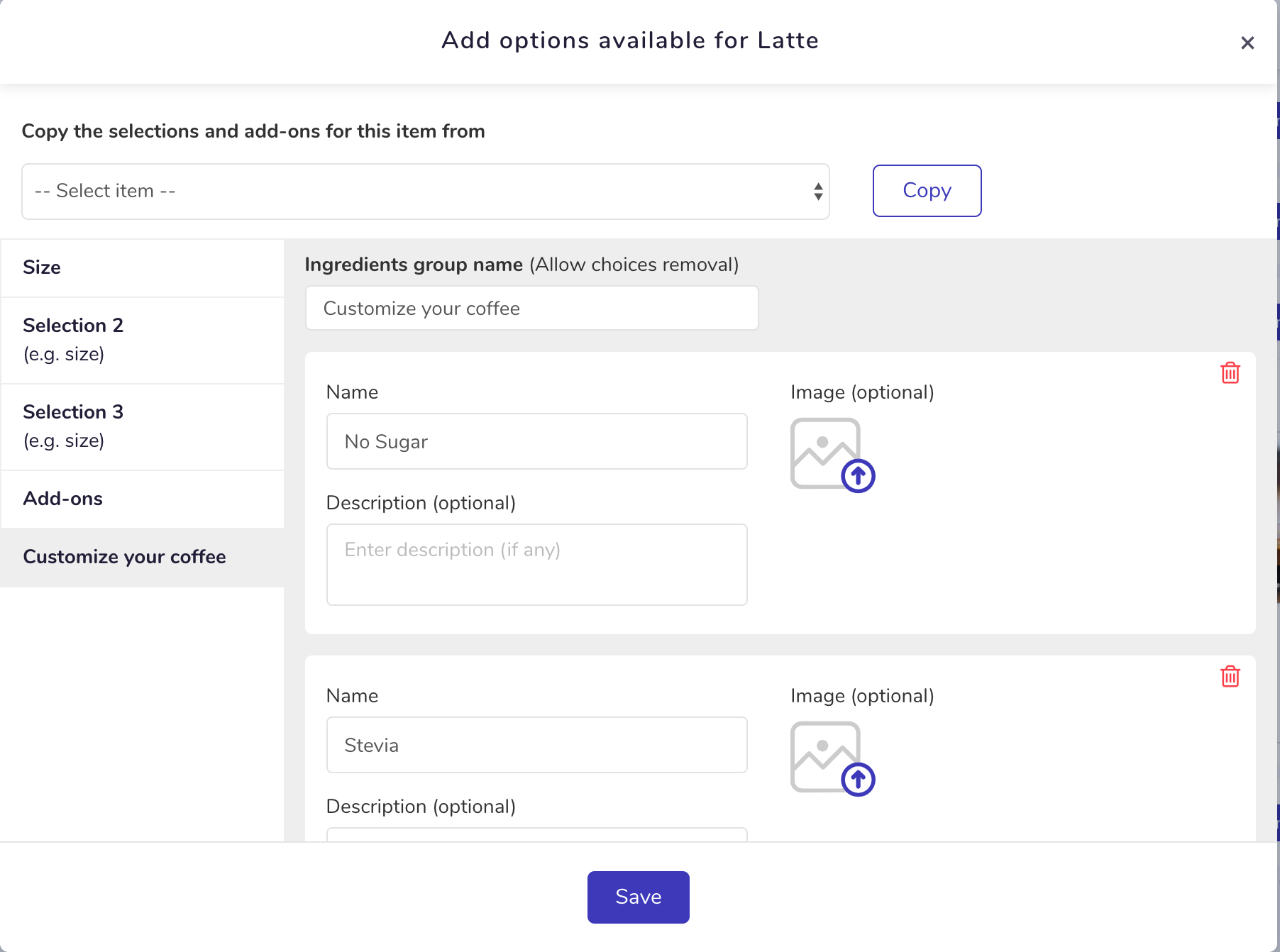Edit the Ingredients group name field
Image resolution: width=1280 pixels, height=952 pixels.
(x=532, y=309)
